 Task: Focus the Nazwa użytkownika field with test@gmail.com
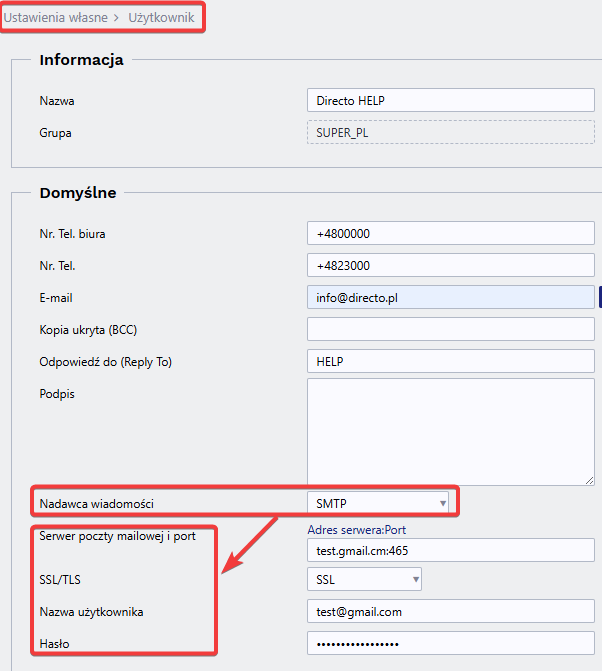[450, 611]
